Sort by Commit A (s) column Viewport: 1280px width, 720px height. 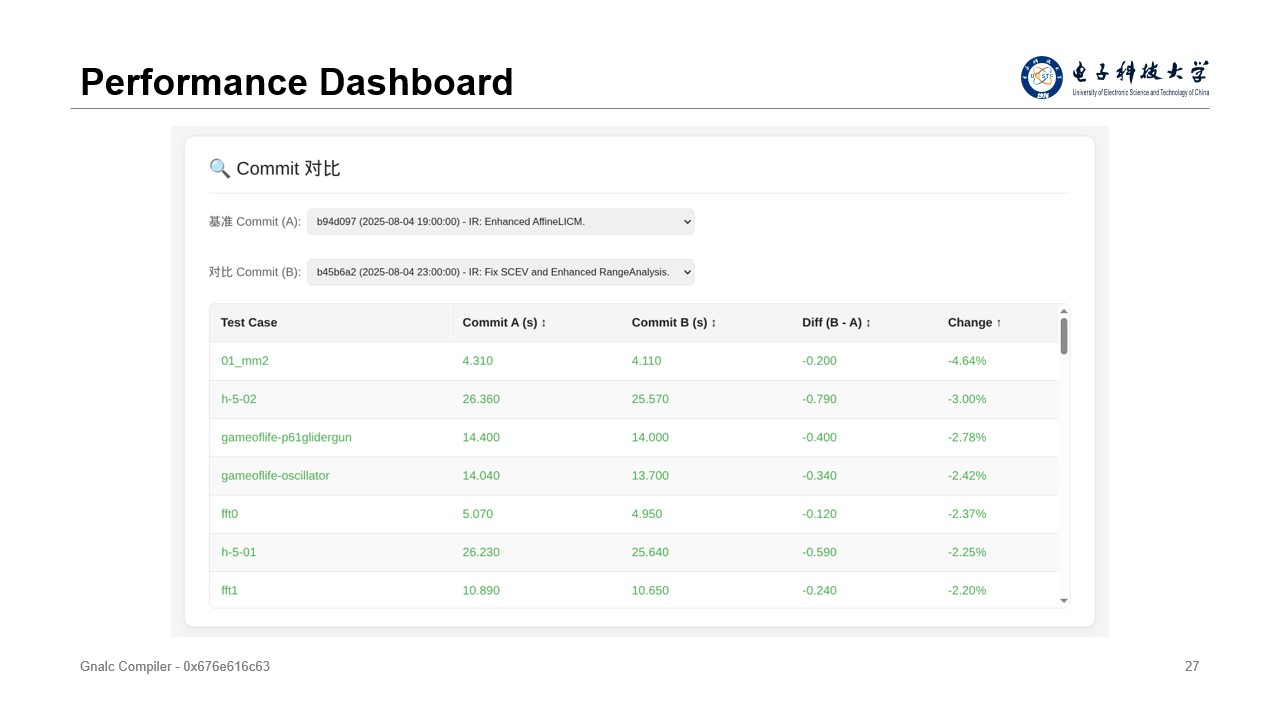pyautogui.click(x=504, y=323)
